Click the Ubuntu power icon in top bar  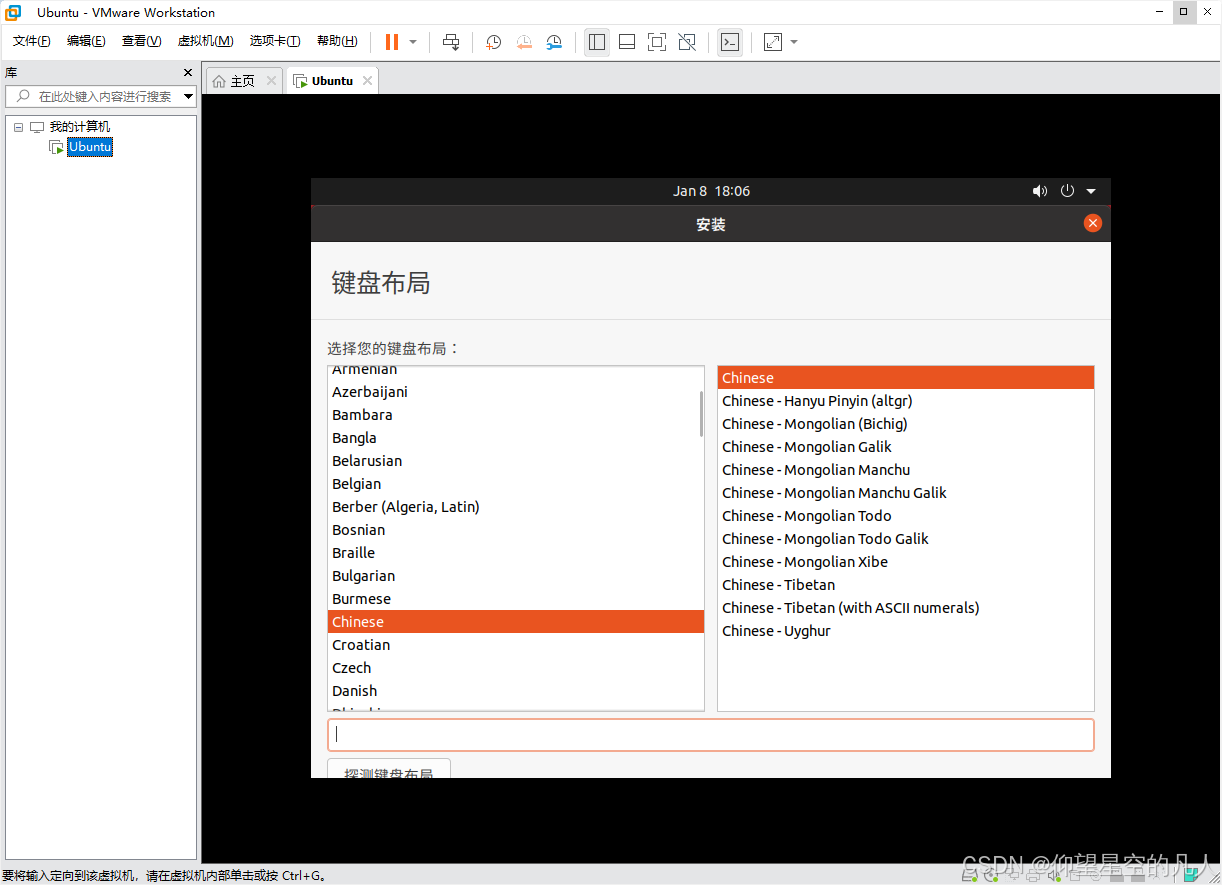click(1067, 191)
